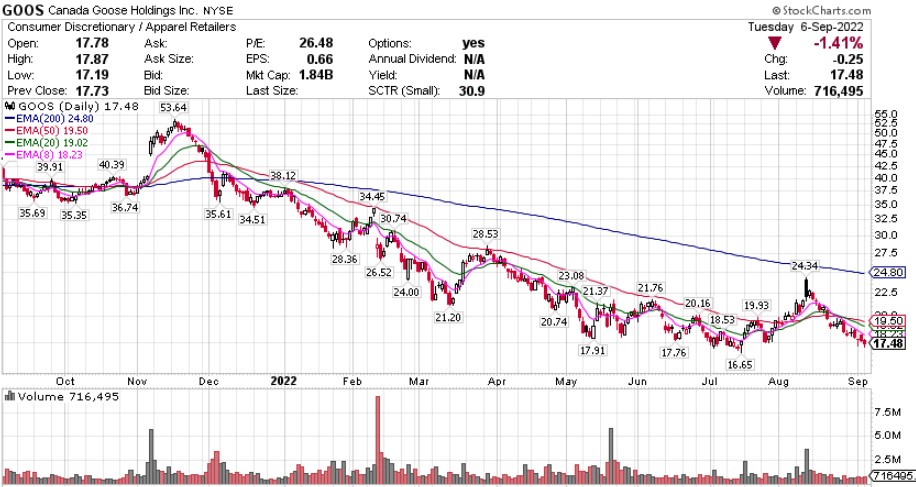Click the Nov month label on time axis
Viewport: 916px width, 487px height.
tap(137, 381)
